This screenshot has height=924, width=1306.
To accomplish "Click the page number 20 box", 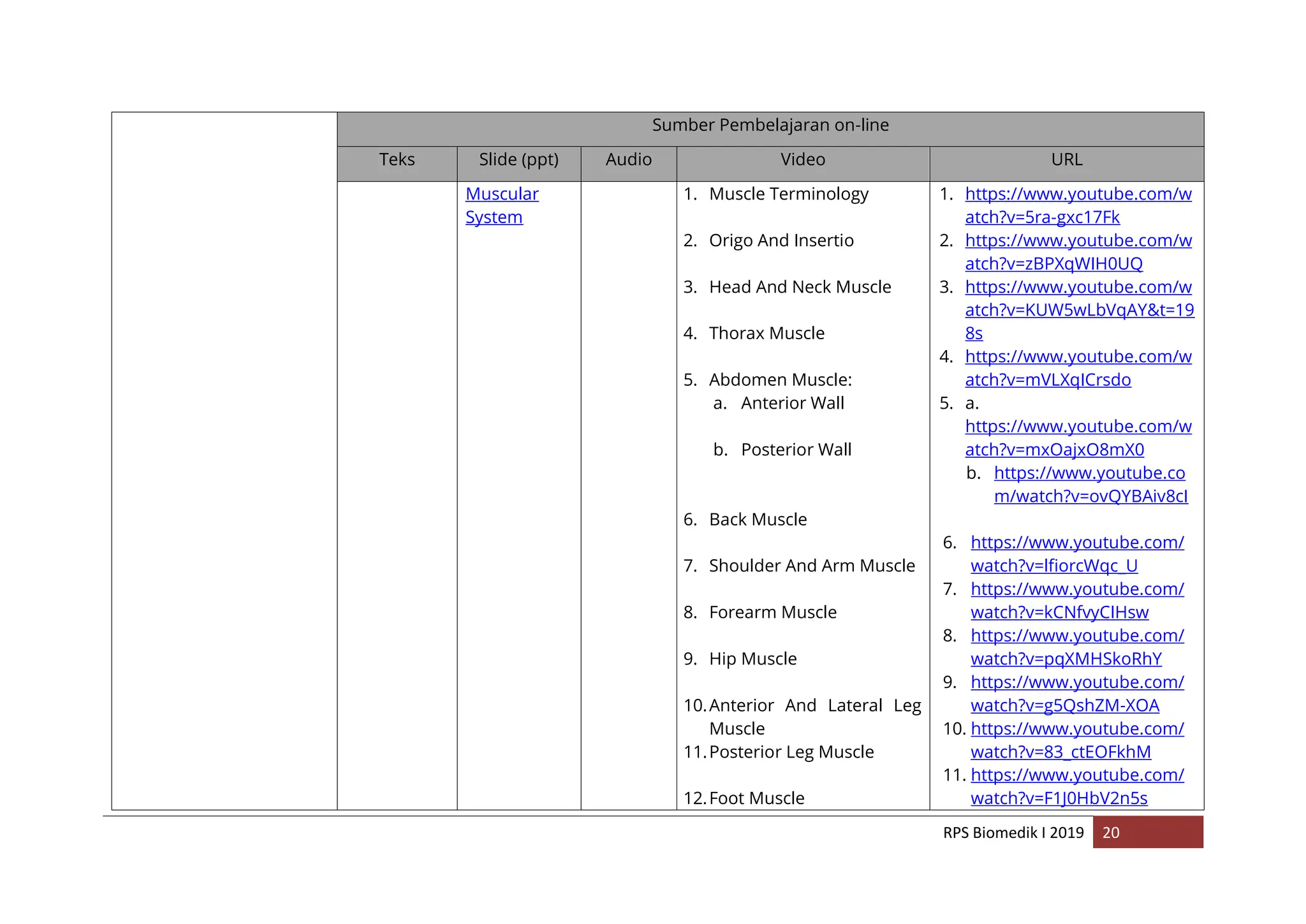I will tap(1147, 832).
